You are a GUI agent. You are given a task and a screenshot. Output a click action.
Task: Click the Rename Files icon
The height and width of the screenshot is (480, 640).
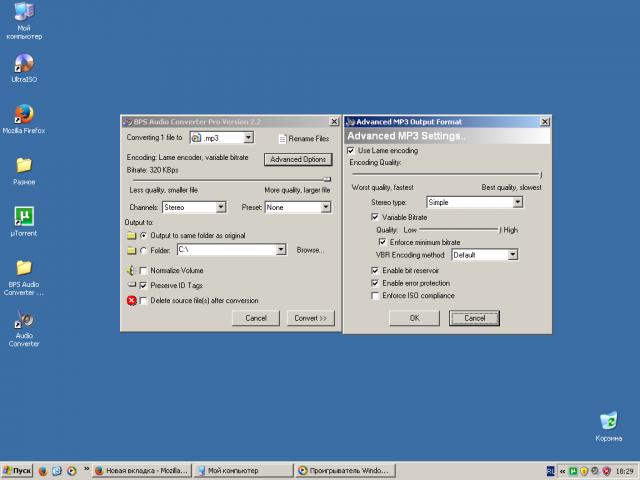281,138
